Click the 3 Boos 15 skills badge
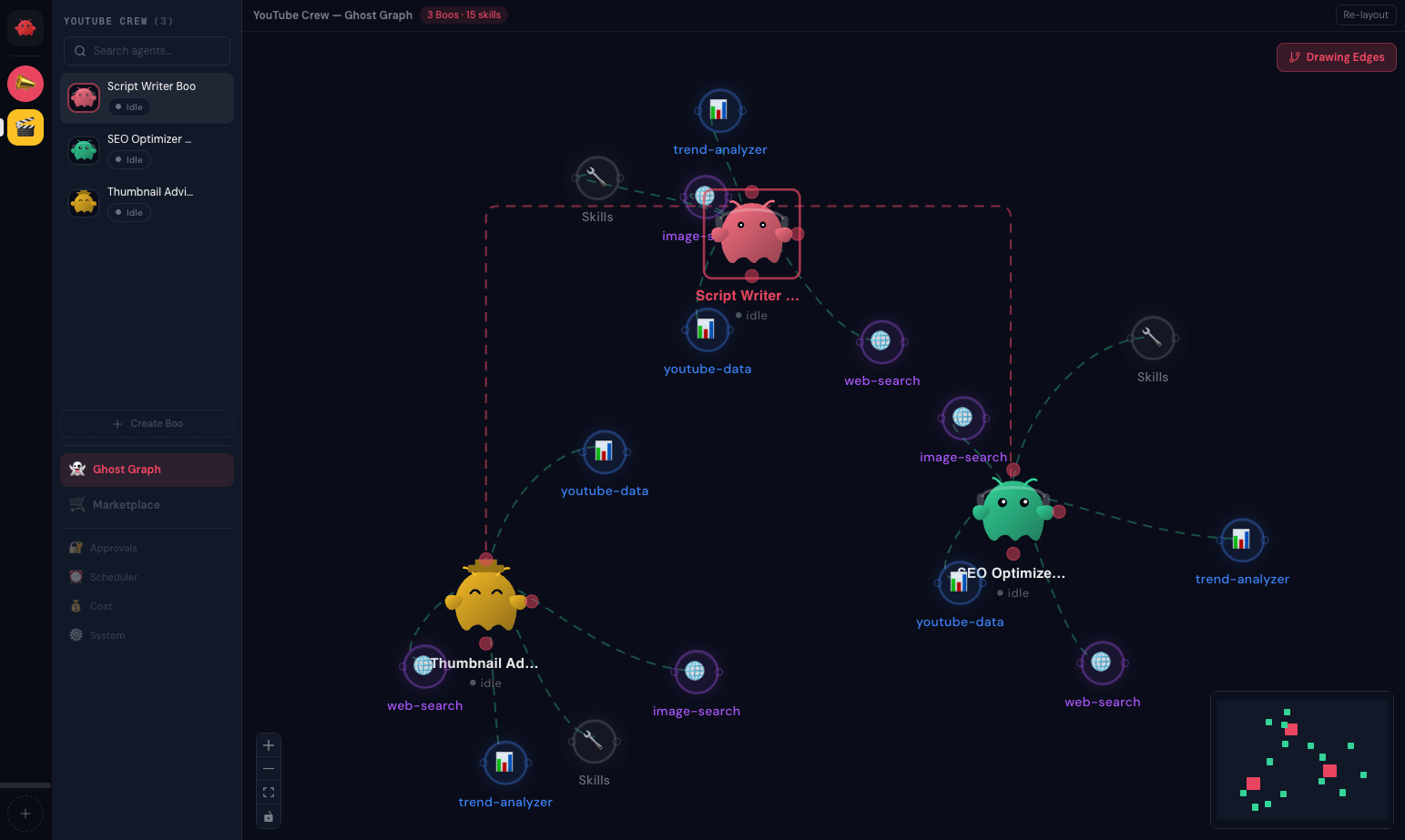This screenshot has width=1405, height=840. (463, 15)
